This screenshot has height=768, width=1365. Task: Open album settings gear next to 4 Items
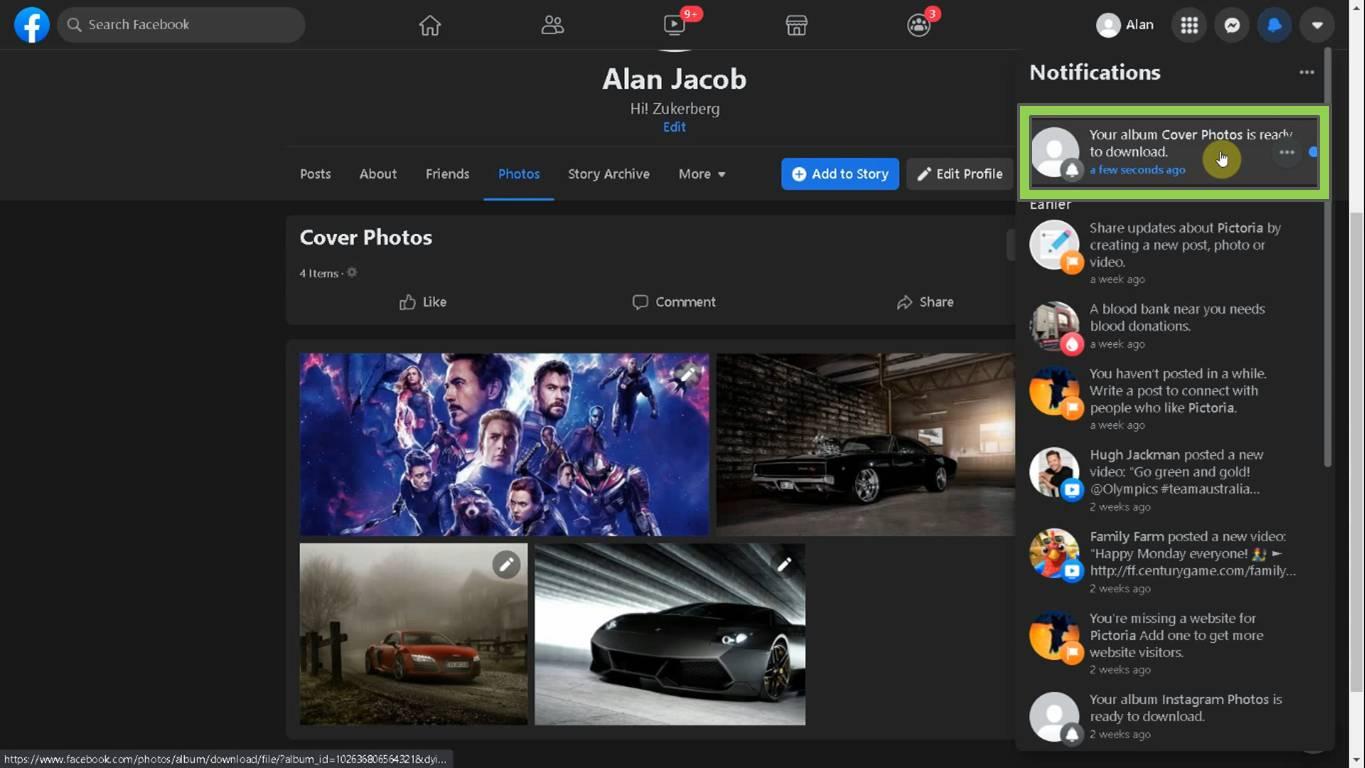pyautogui.click(x=352, y=273)
